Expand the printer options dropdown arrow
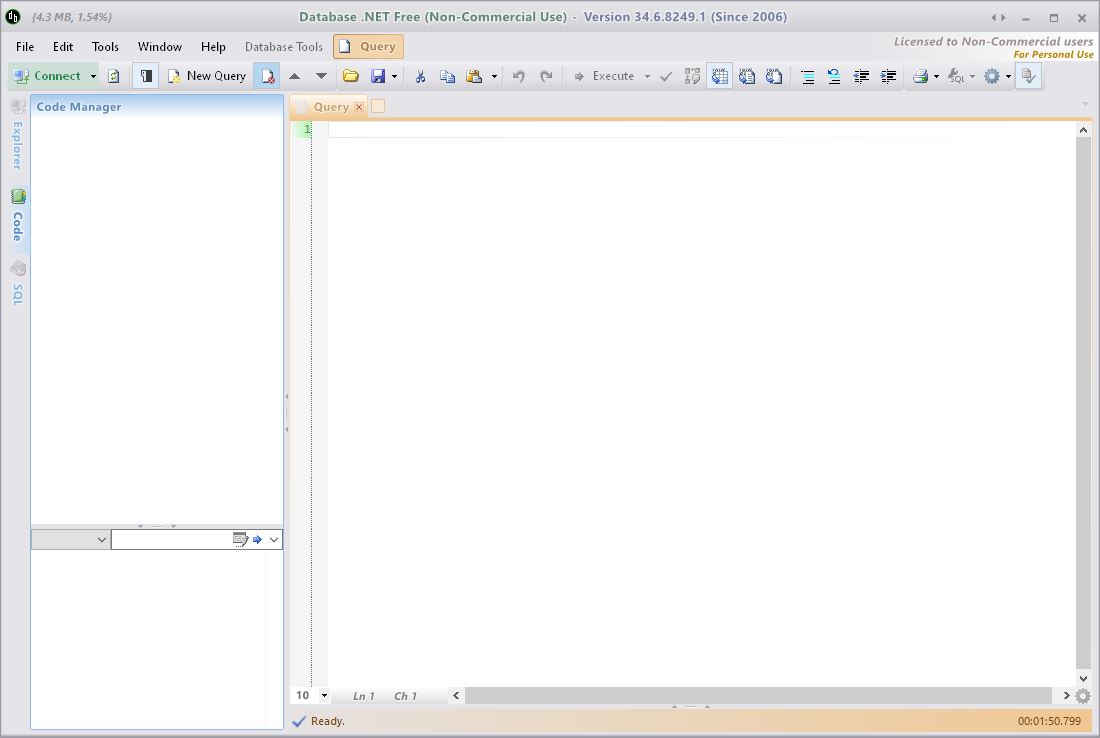Image resolution: width=1100 pixels, height=738 pixels. coord(936,76)
